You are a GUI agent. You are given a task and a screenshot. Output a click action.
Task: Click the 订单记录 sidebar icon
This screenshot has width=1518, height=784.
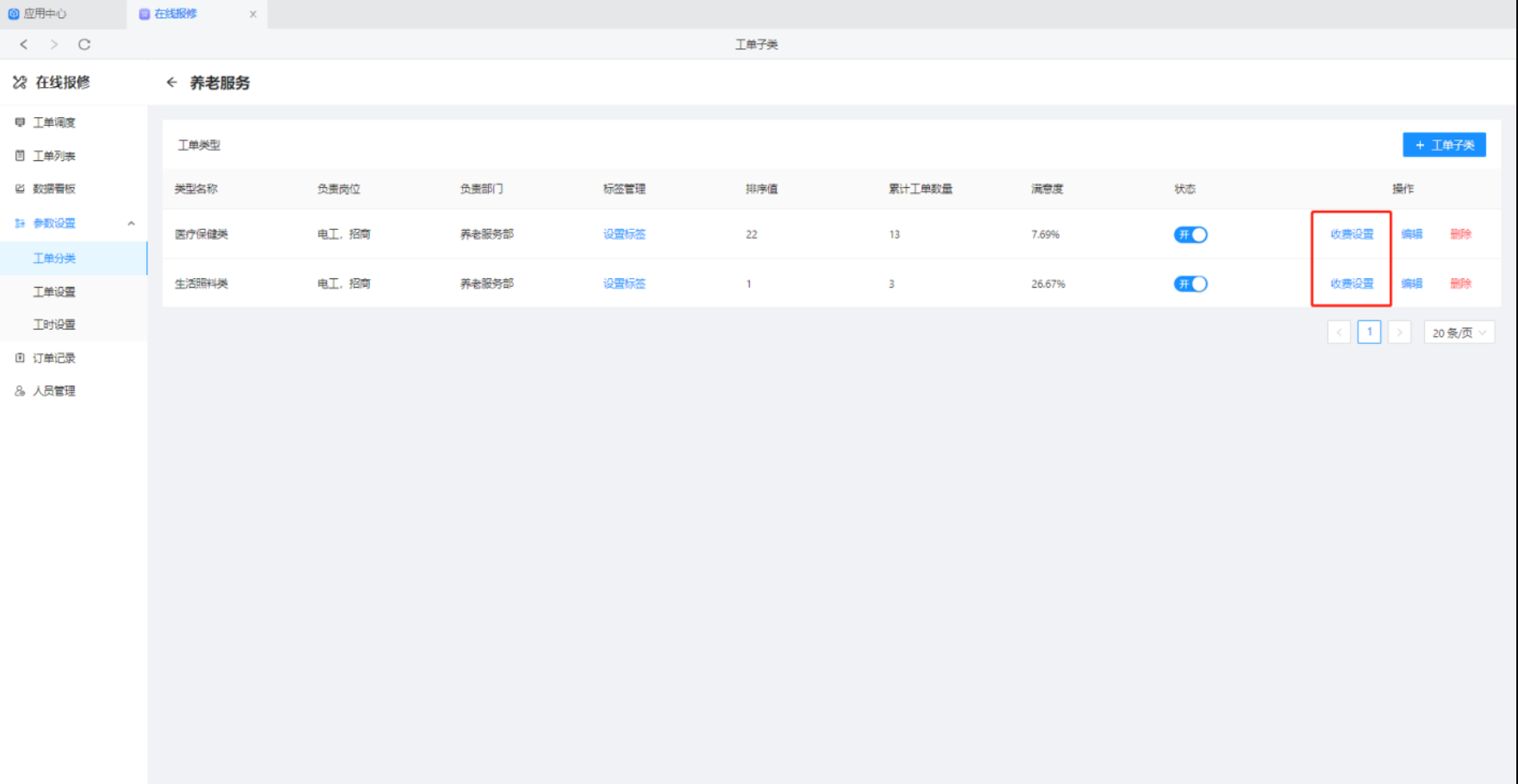[20, 358]
